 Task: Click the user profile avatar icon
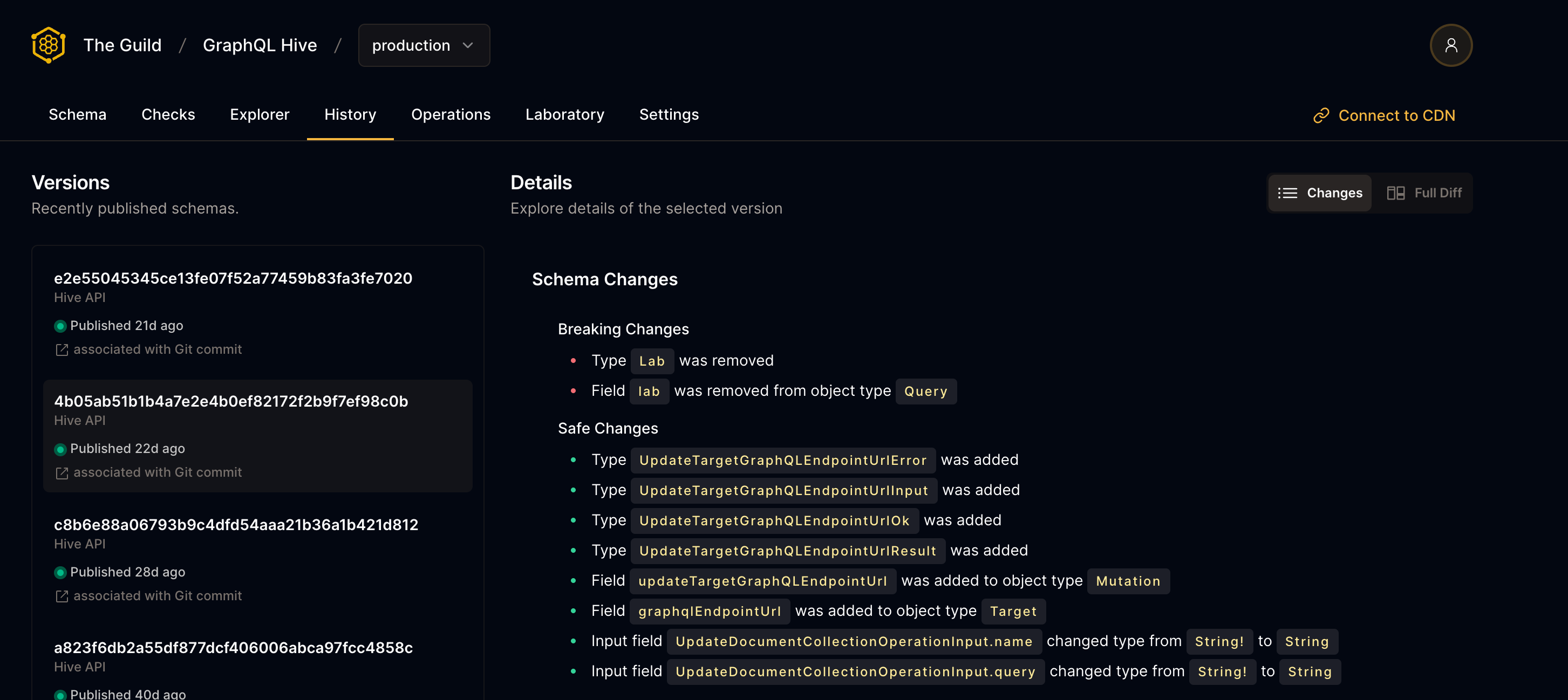pyautogui.click(x=1450, y=44)
